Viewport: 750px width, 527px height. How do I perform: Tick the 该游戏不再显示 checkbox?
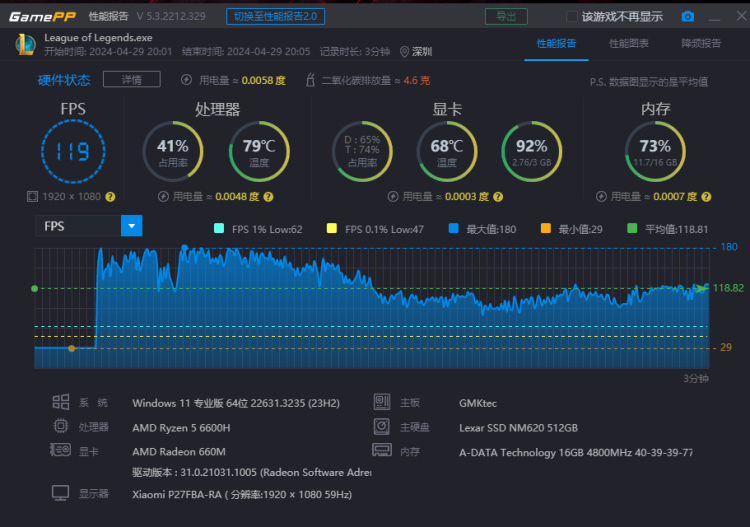(x=572, y=16)
